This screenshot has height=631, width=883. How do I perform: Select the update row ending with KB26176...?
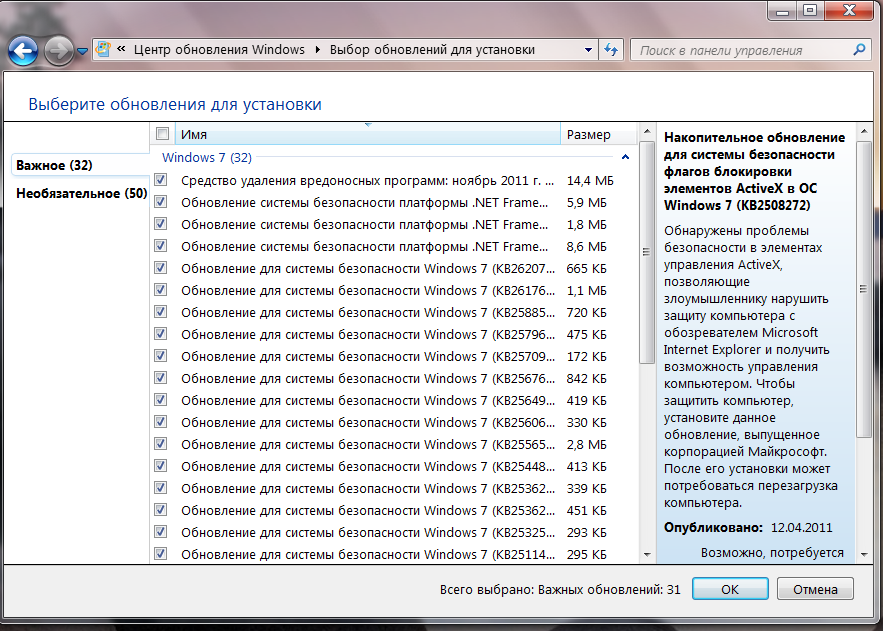click(394, 290)
